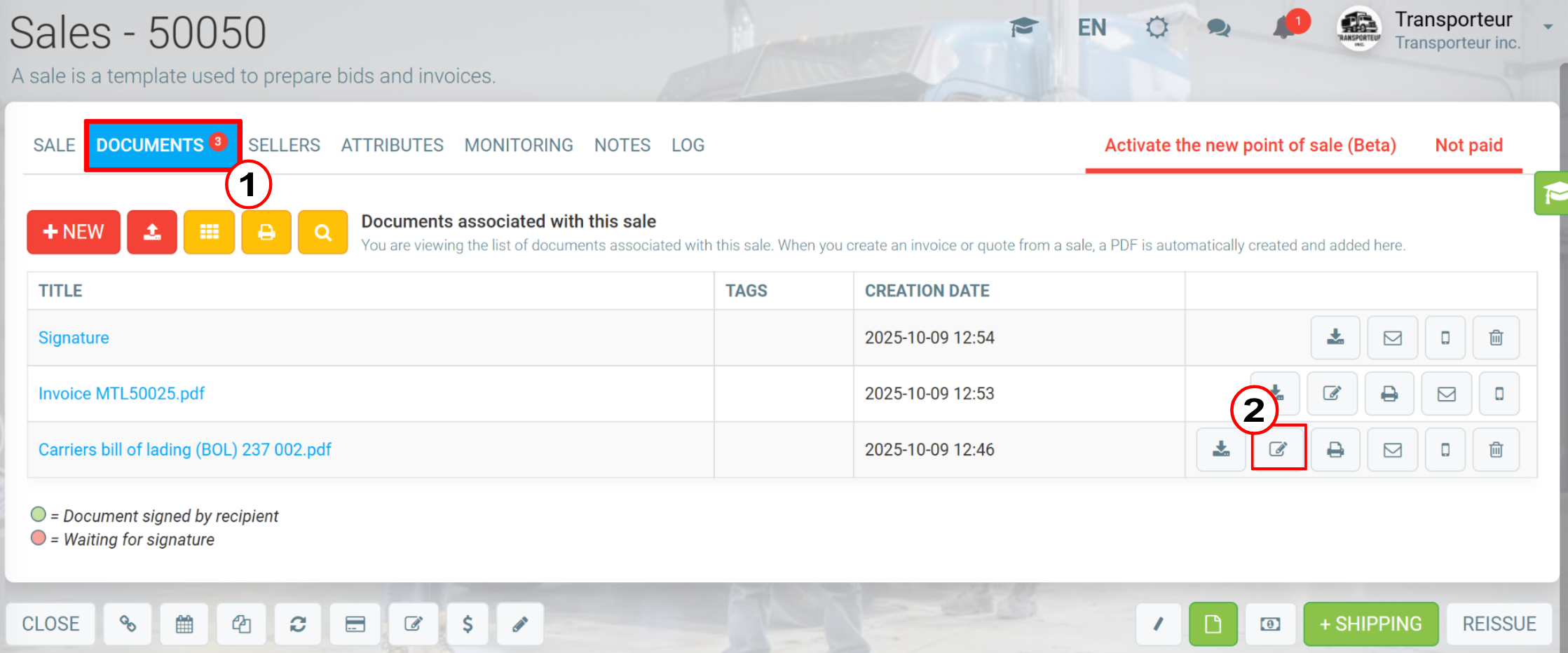Open the MONITORING tab
Image resolution: width=1568 pixels, height=653 pixels.
coord(519,145)
